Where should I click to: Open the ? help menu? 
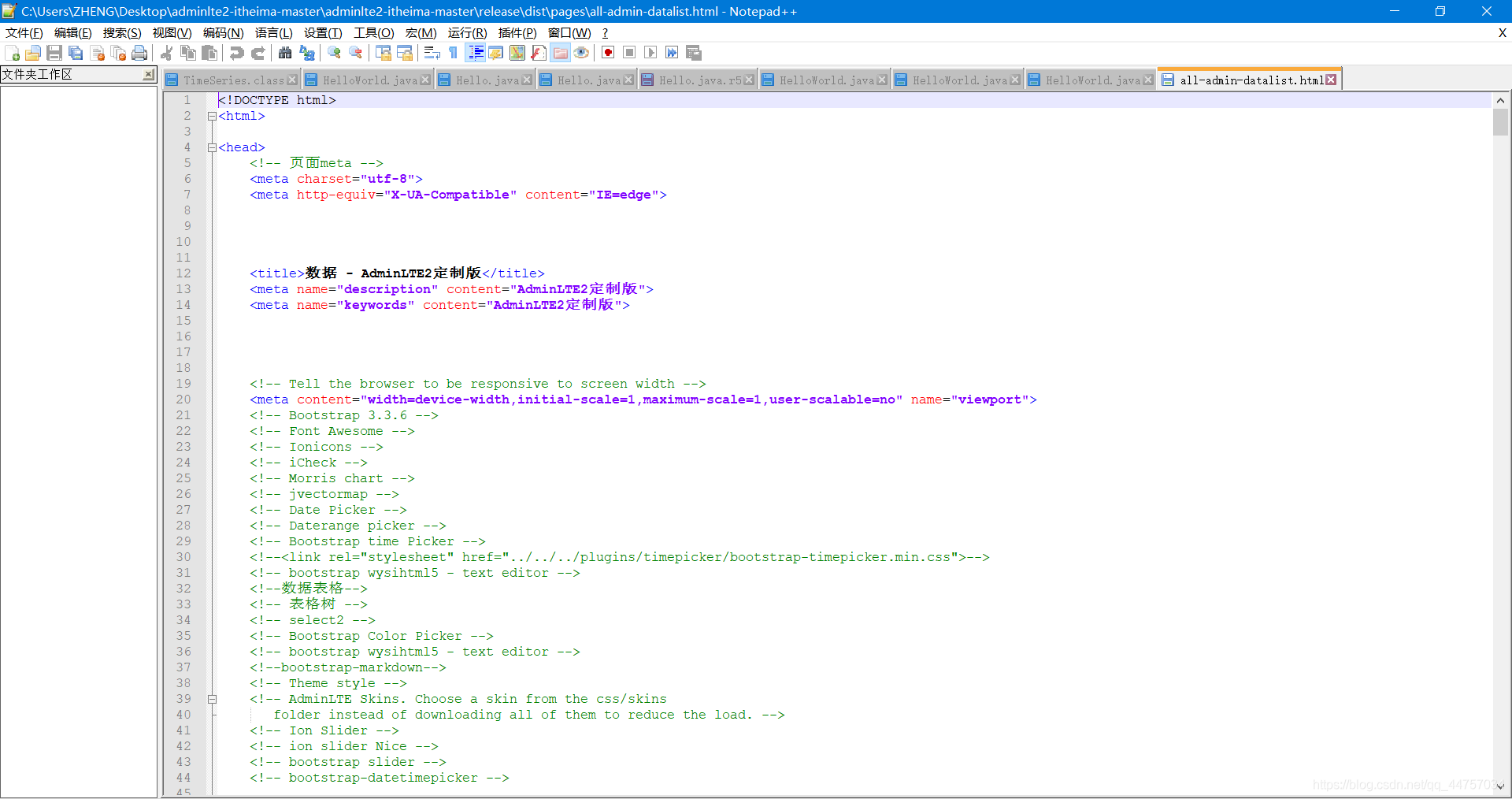pyautogui.click(x=605, y=33)
